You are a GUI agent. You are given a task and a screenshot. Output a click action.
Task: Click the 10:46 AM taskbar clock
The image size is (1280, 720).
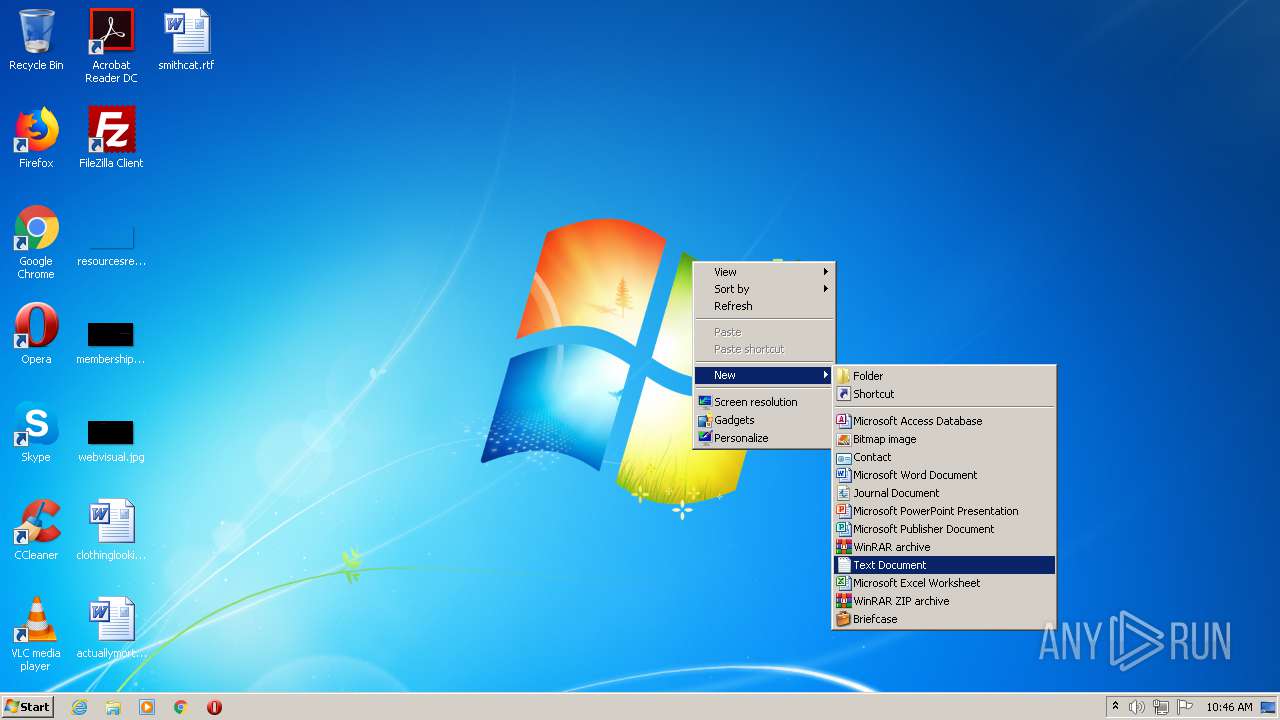coord(1229,707)
